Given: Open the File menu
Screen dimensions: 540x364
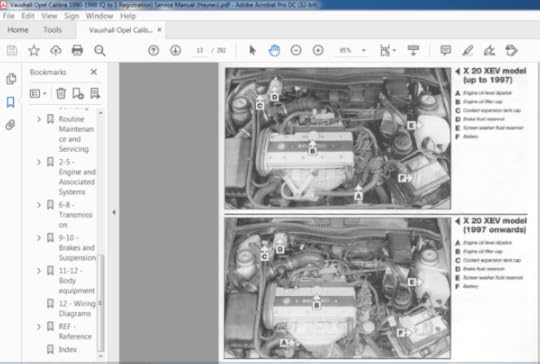Looking at the screenshot, I should pos(9,16).
